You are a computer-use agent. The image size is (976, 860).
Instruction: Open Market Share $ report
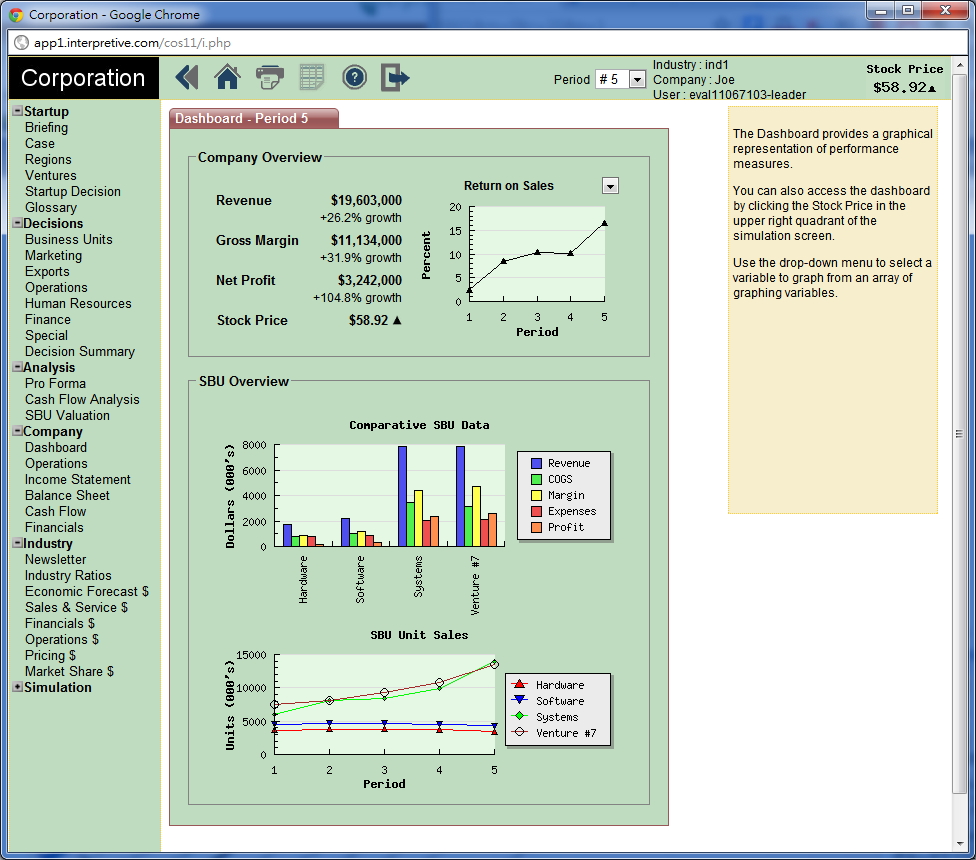[x=69, y=672]
